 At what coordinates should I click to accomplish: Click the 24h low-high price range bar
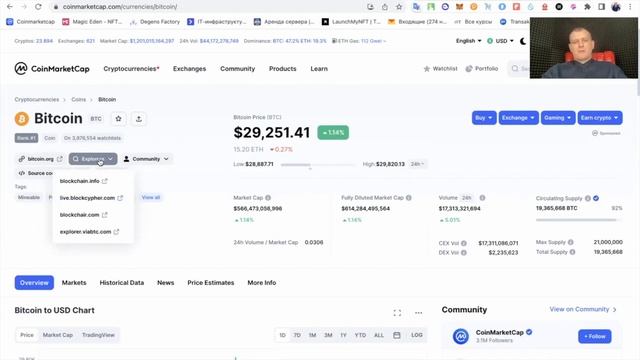tap(318, 164)
